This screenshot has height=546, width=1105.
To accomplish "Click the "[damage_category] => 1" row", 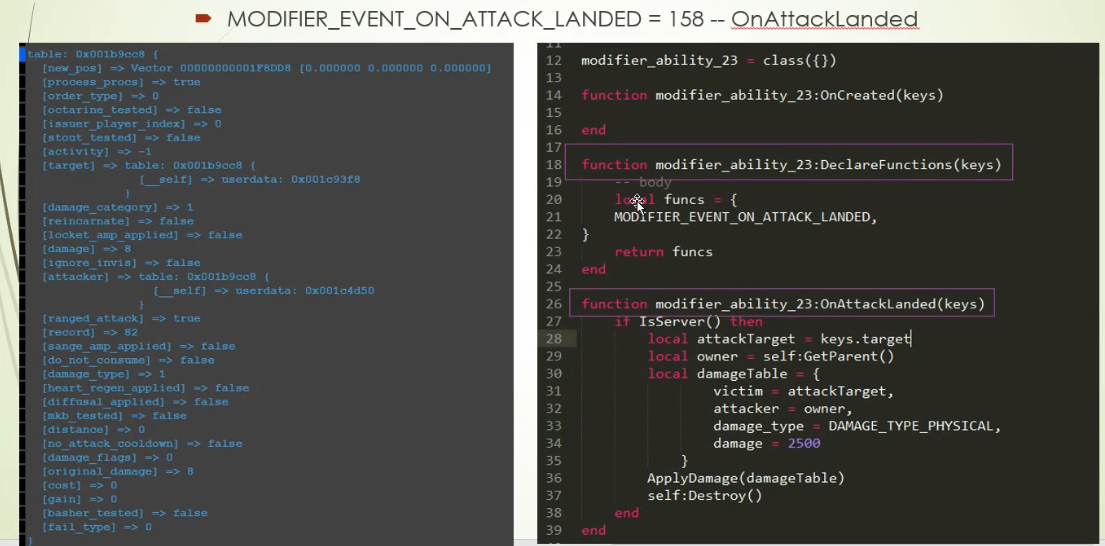I will click(x=118, y=207).
